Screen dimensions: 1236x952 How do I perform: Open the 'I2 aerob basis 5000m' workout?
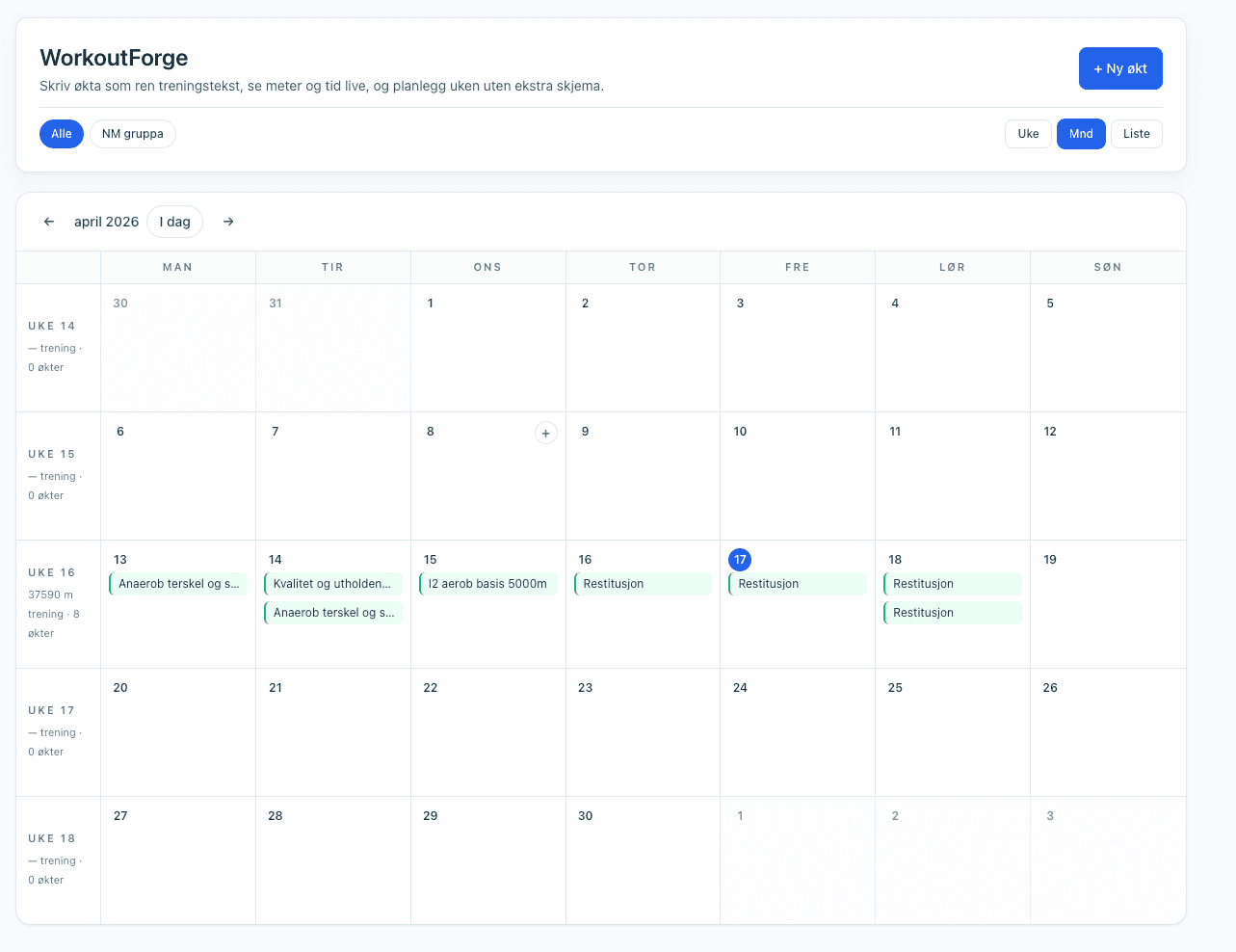[x=487, y=583]
